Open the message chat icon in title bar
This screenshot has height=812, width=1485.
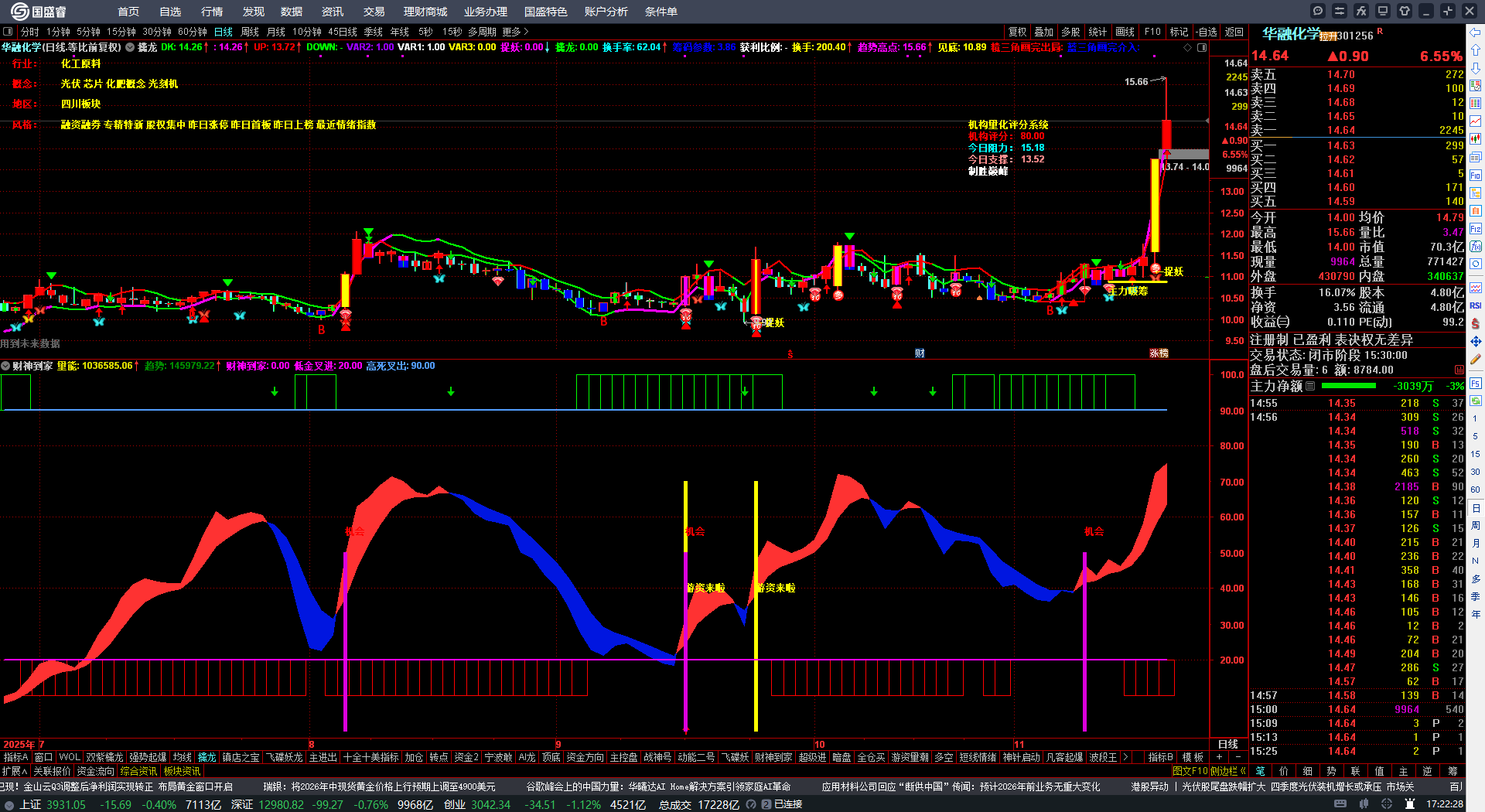tap(1318, 11)
